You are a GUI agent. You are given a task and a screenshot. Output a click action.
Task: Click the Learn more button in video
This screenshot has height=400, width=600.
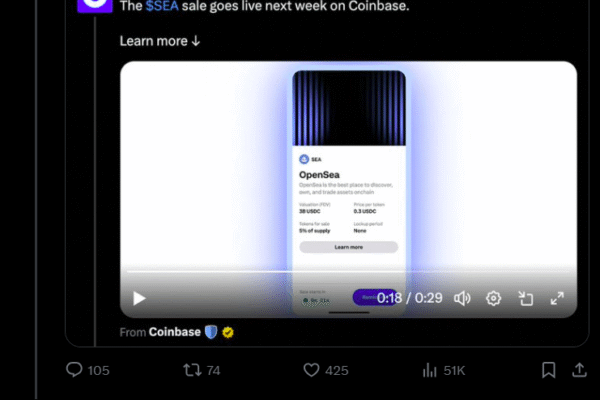click(x=349, y=247)
